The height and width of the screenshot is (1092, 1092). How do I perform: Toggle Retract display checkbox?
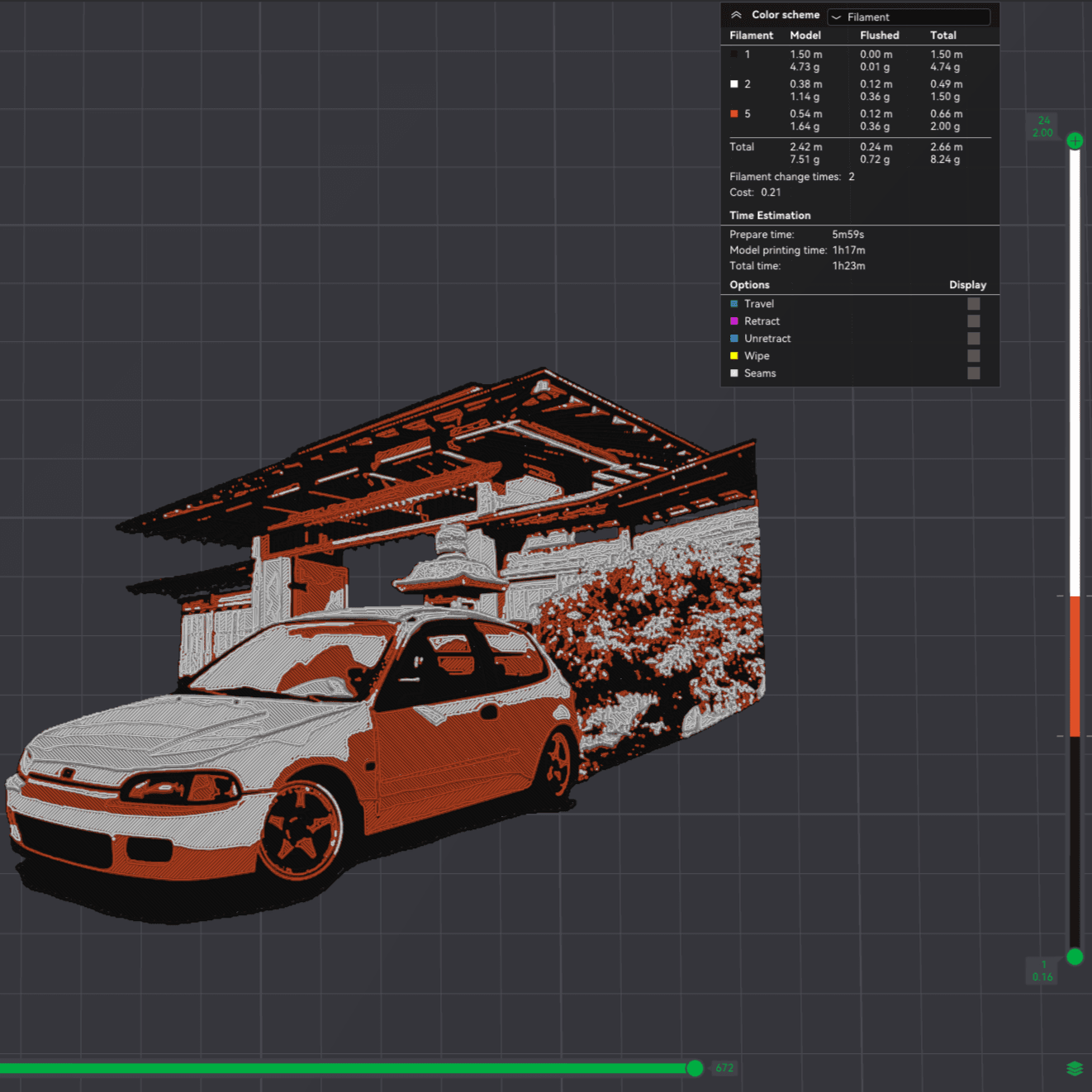point(974,321)
